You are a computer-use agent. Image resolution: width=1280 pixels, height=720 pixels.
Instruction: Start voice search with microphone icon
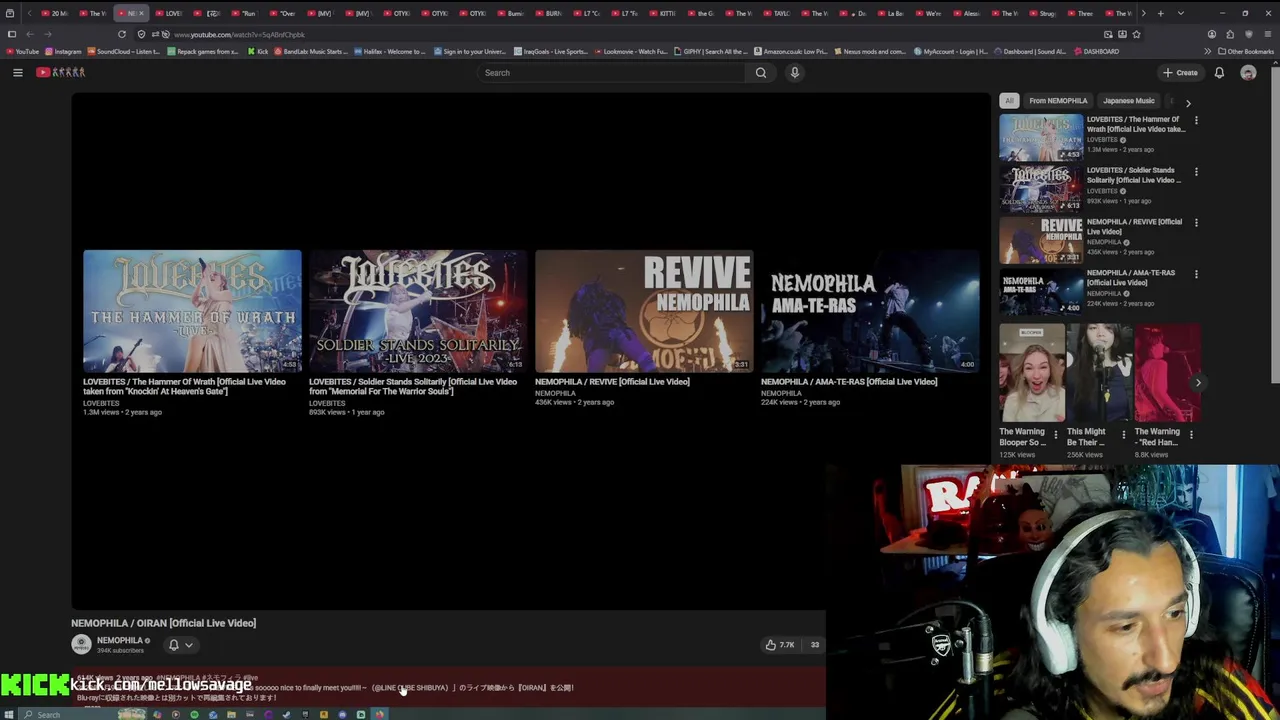(795, 73)
